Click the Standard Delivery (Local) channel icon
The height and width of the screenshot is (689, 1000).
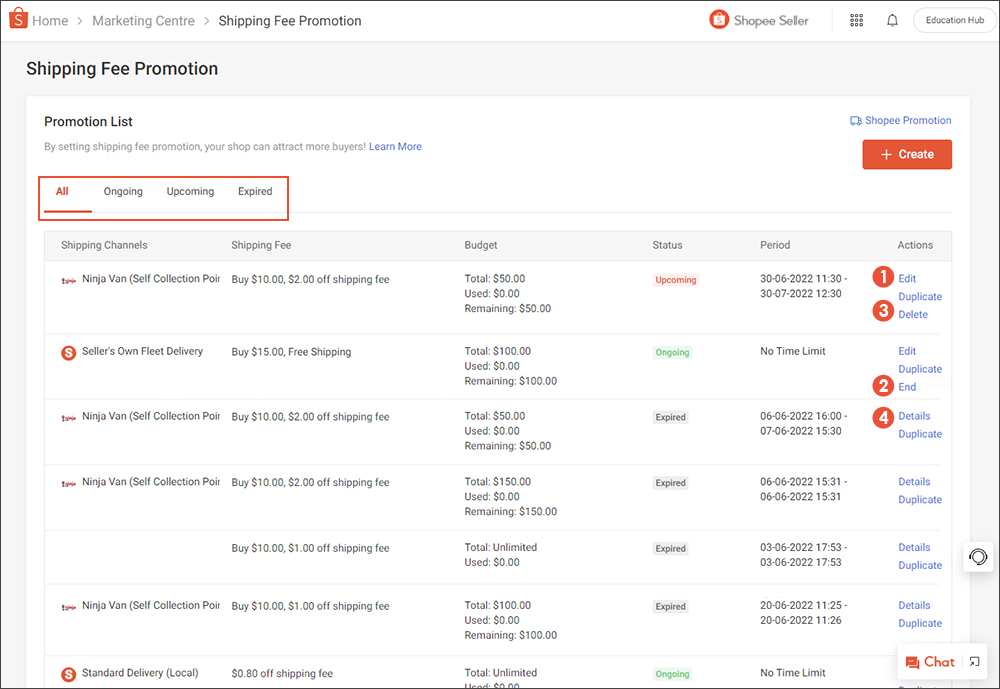68,674
